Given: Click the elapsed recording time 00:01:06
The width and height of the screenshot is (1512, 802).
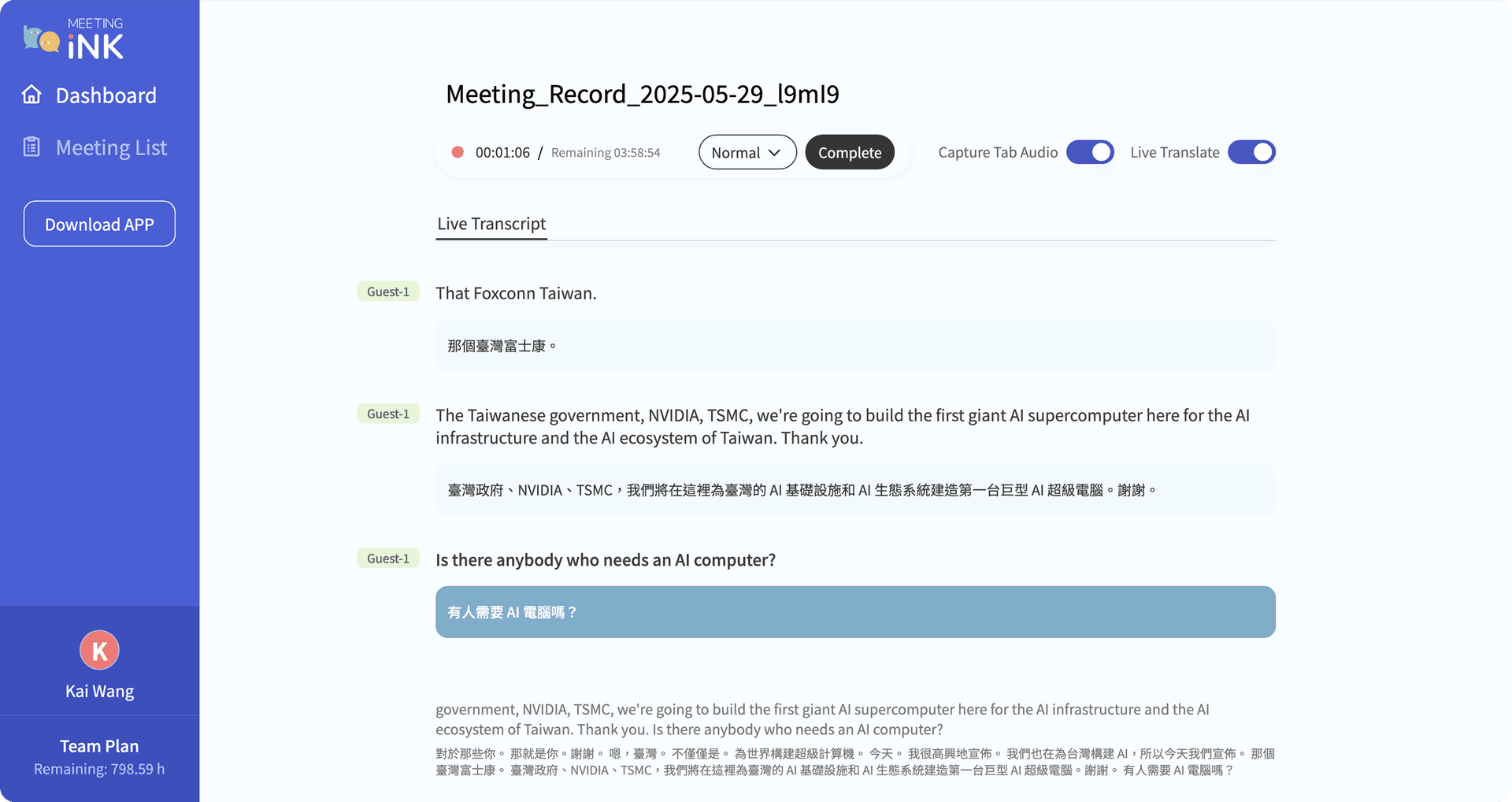Looking at the screenshot, I should coord(502,153).
